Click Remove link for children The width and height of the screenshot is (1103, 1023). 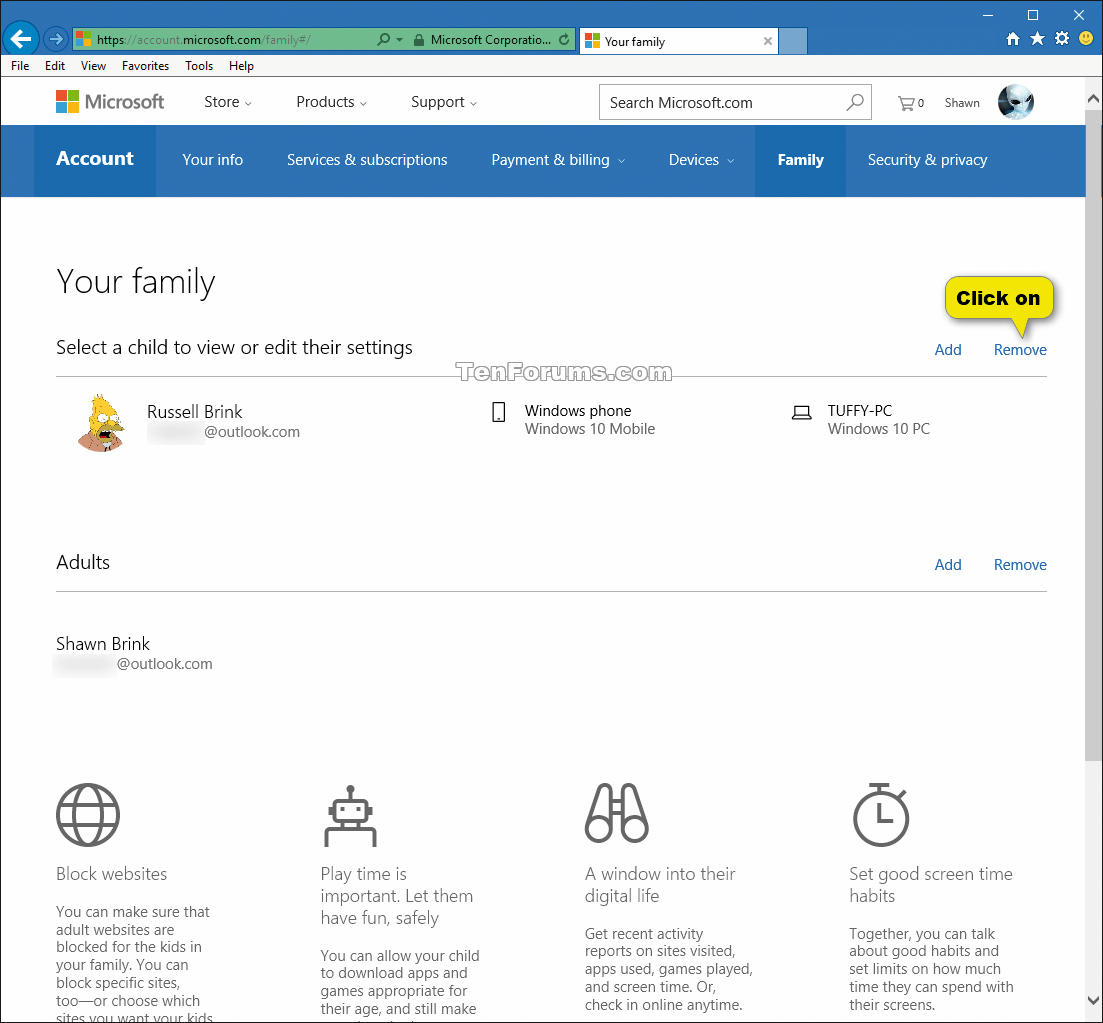(x=1020, y=350)
